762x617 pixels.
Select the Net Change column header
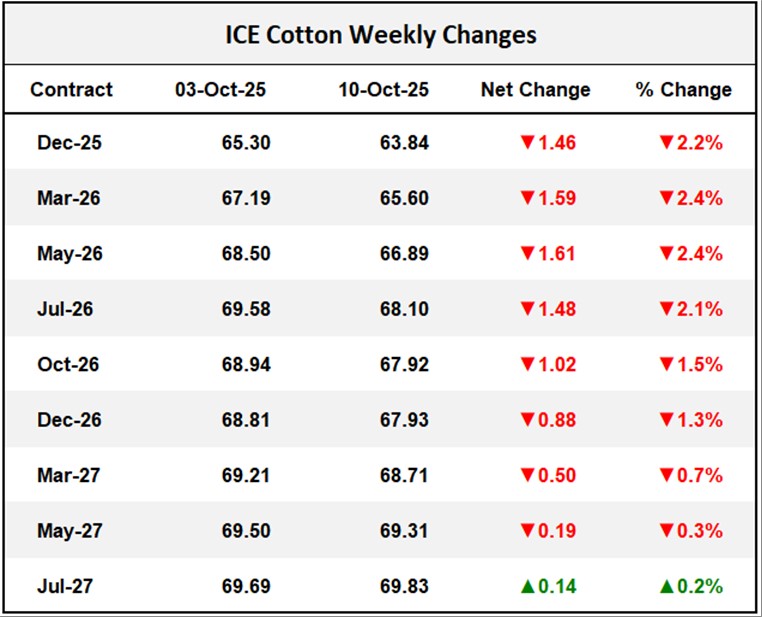click(535, 90)
